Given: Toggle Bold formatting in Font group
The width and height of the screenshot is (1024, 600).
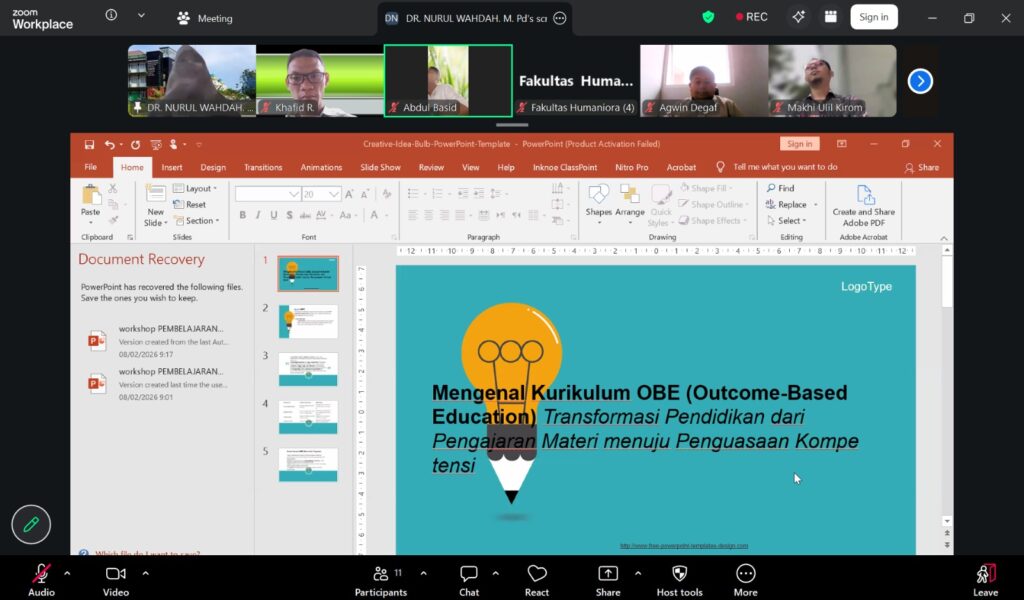Looking at the screenshot, I should coord(242,215).
